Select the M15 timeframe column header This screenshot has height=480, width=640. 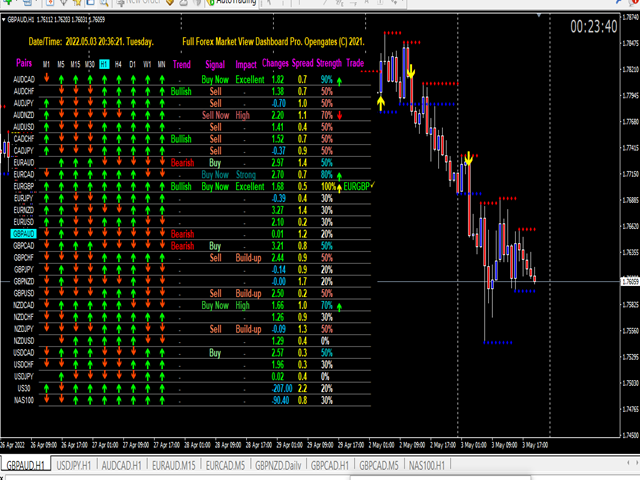(x=75, y=65)
